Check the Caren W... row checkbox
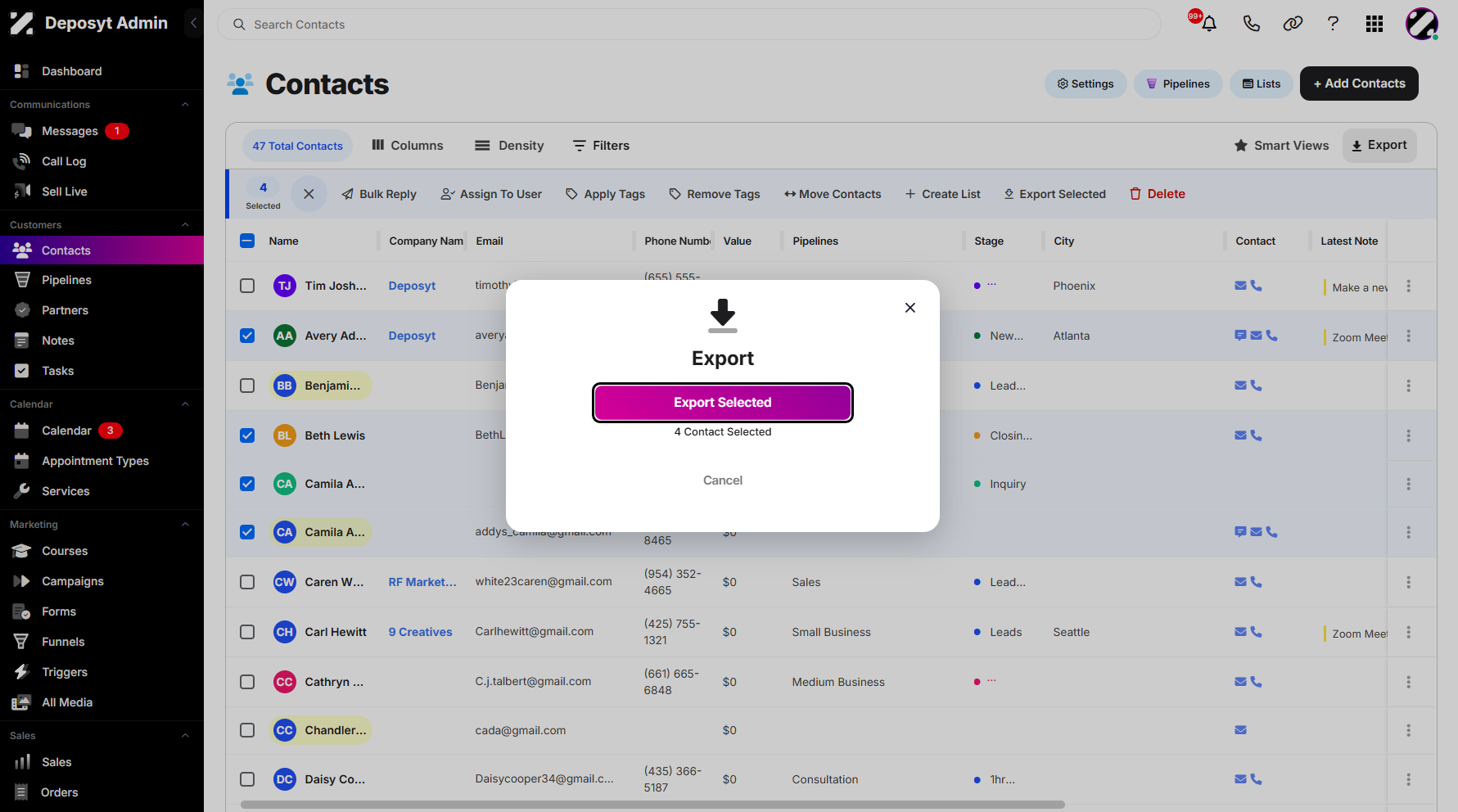Viewport: 1458px width, 812px height. tap(247, 582)
